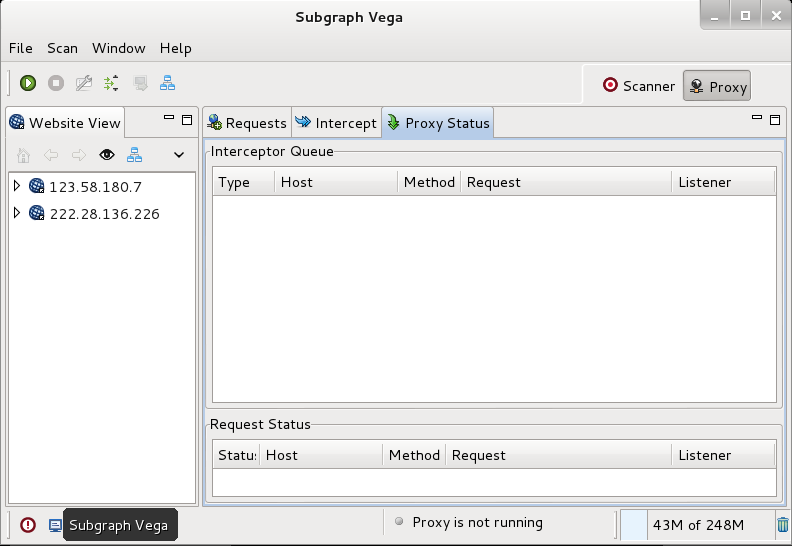Click the monitor icon beside Subgraph Vega tooltip

[55, 525]
